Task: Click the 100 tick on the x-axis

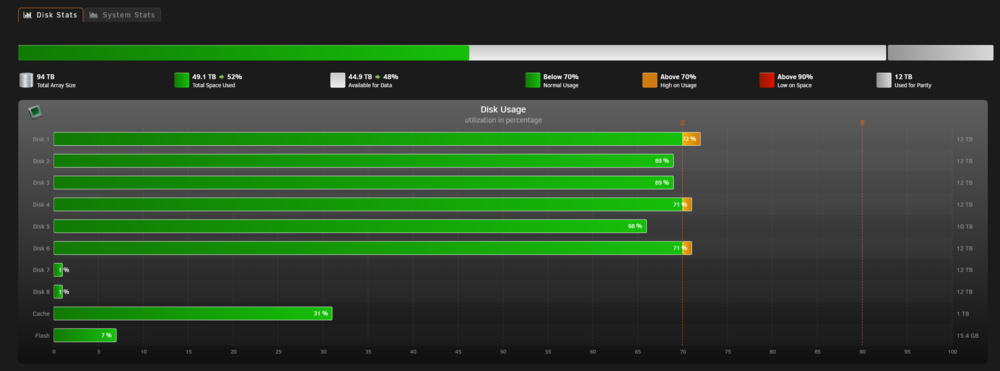Action: point(952,352)
